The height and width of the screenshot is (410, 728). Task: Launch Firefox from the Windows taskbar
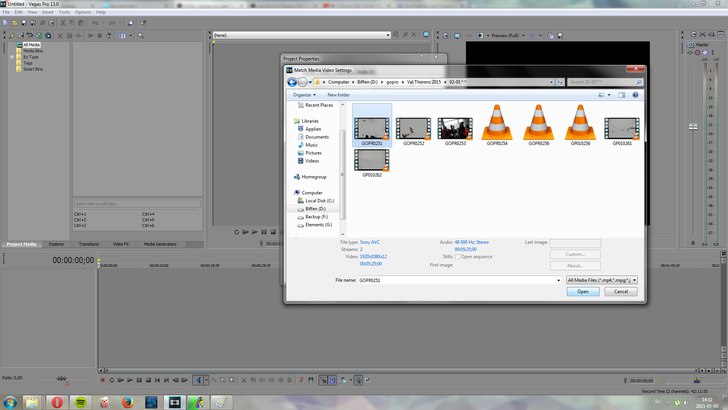click(125, 401)
